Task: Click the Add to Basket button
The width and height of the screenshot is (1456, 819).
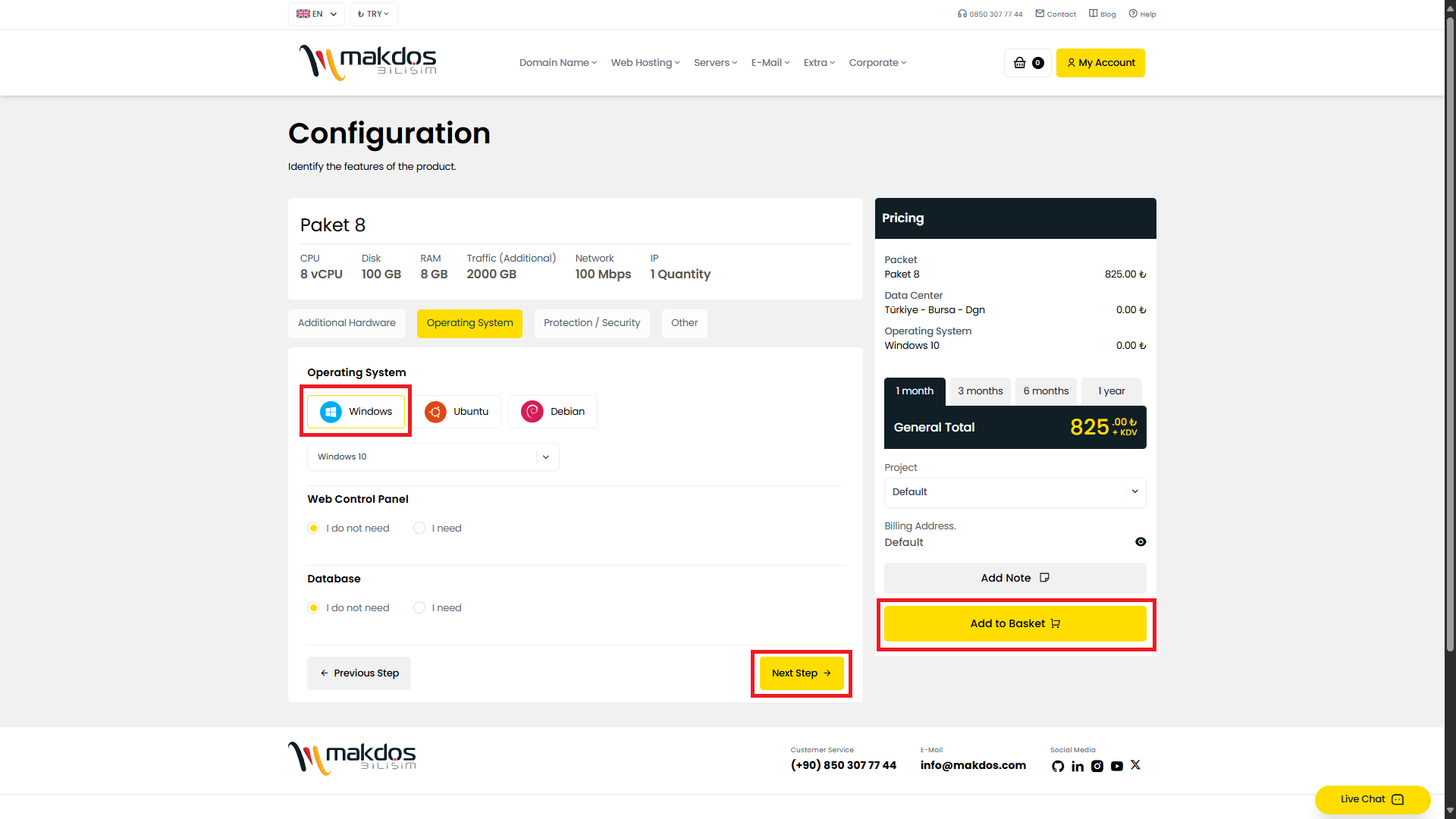Action: pyautogui.click(x=1015, y=624)
